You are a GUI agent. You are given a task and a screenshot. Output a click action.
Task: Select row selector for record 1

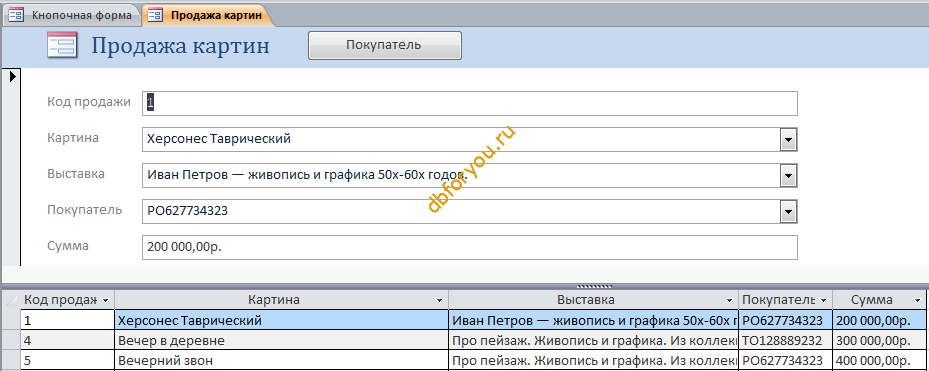tap(11, 320)
